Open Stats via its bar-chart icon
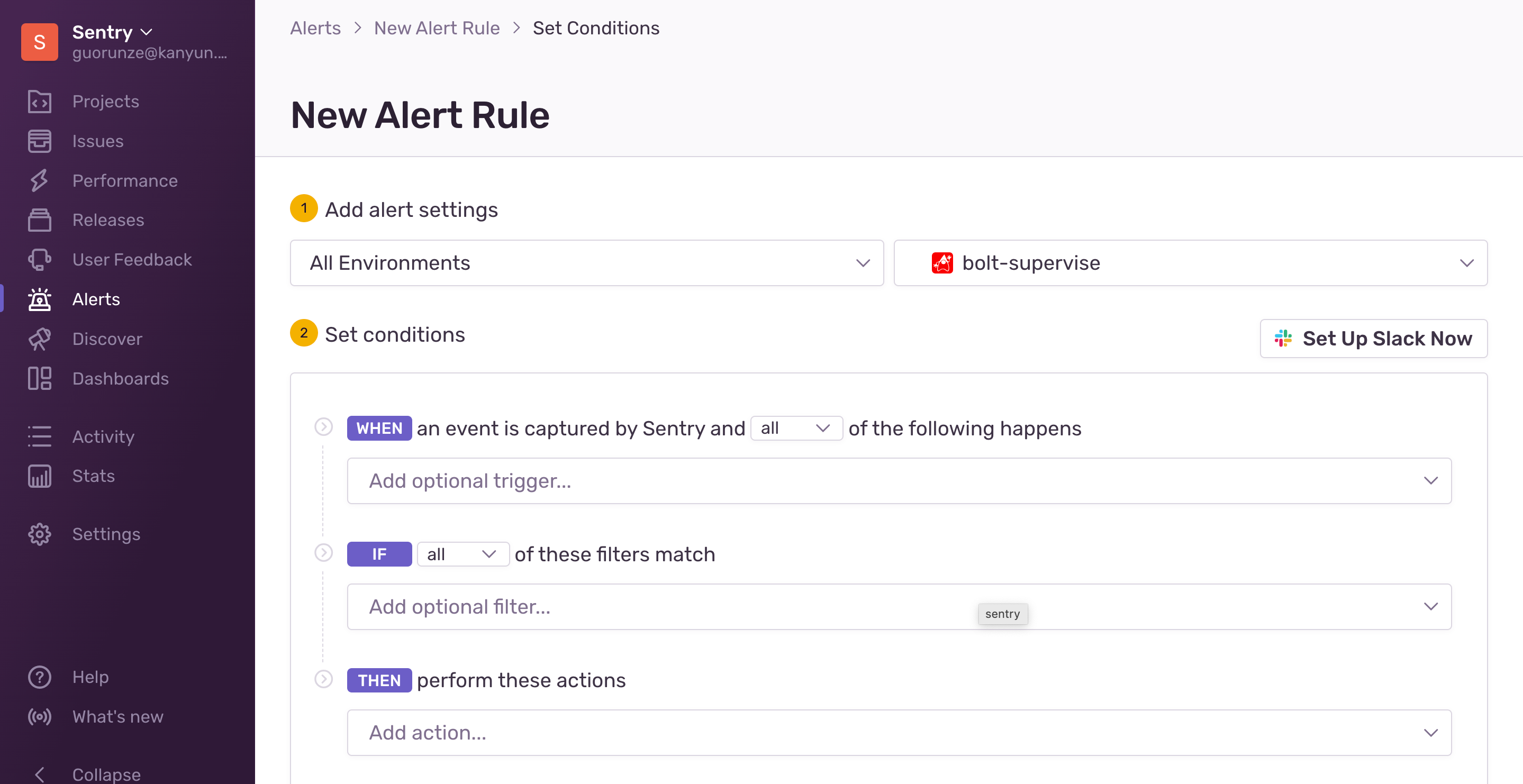The width and height of the screenshot is (1523, 784). 40,476
